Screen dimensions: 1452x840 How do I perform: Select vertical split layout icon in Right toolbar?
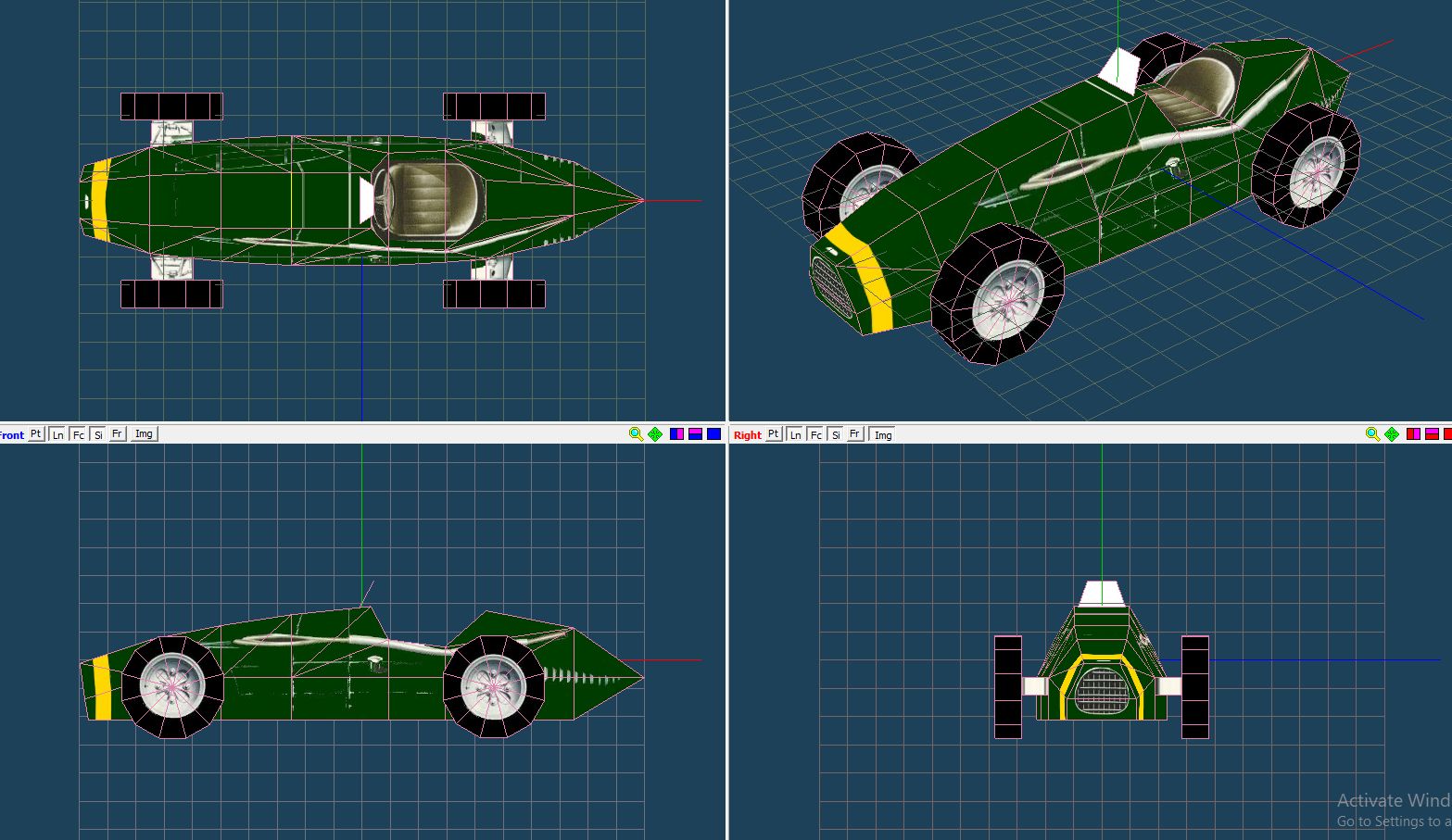coord(1413,434)
